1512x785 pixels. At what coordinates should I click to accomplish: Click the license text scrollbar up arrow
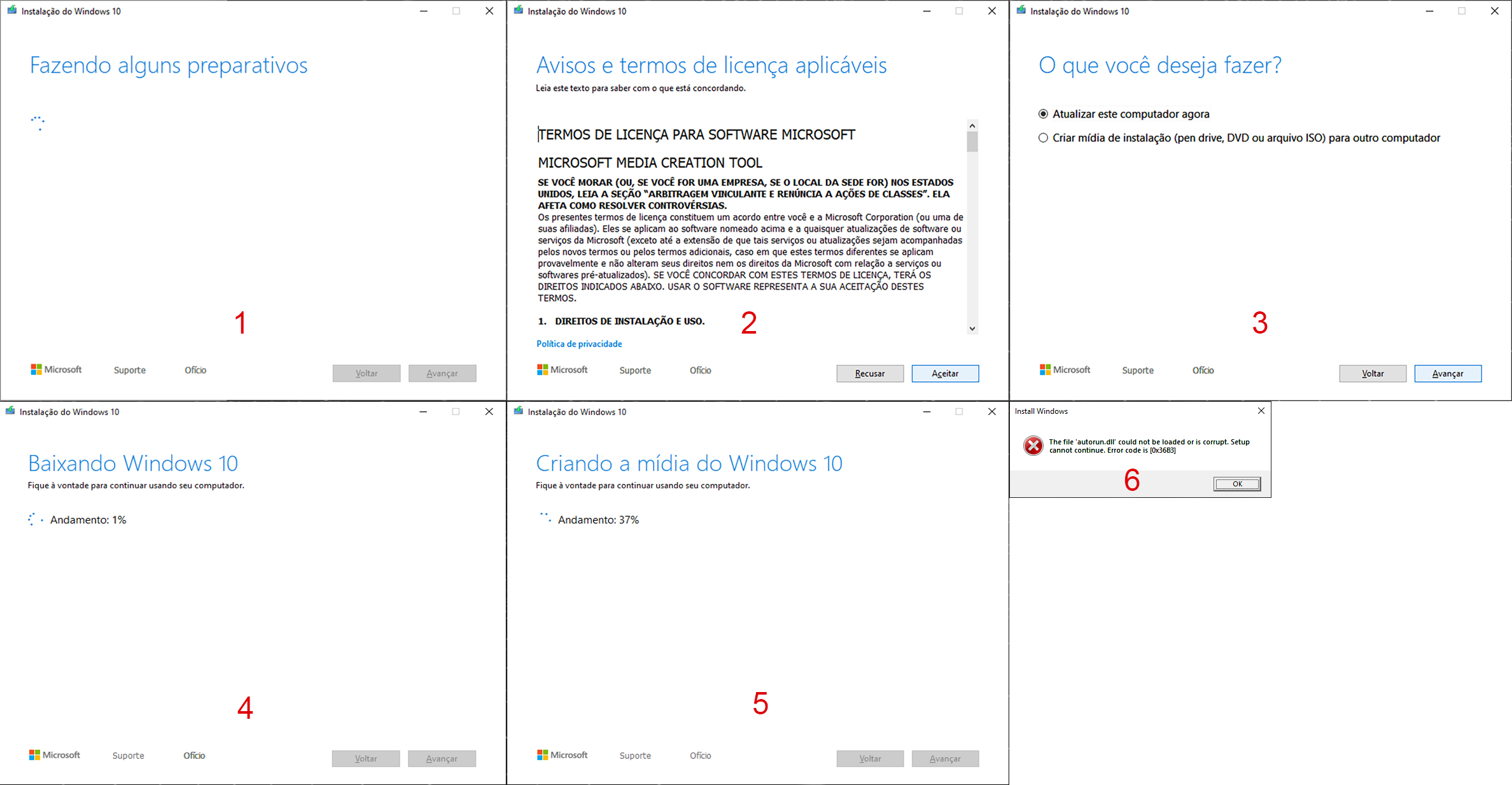[972, 125]
